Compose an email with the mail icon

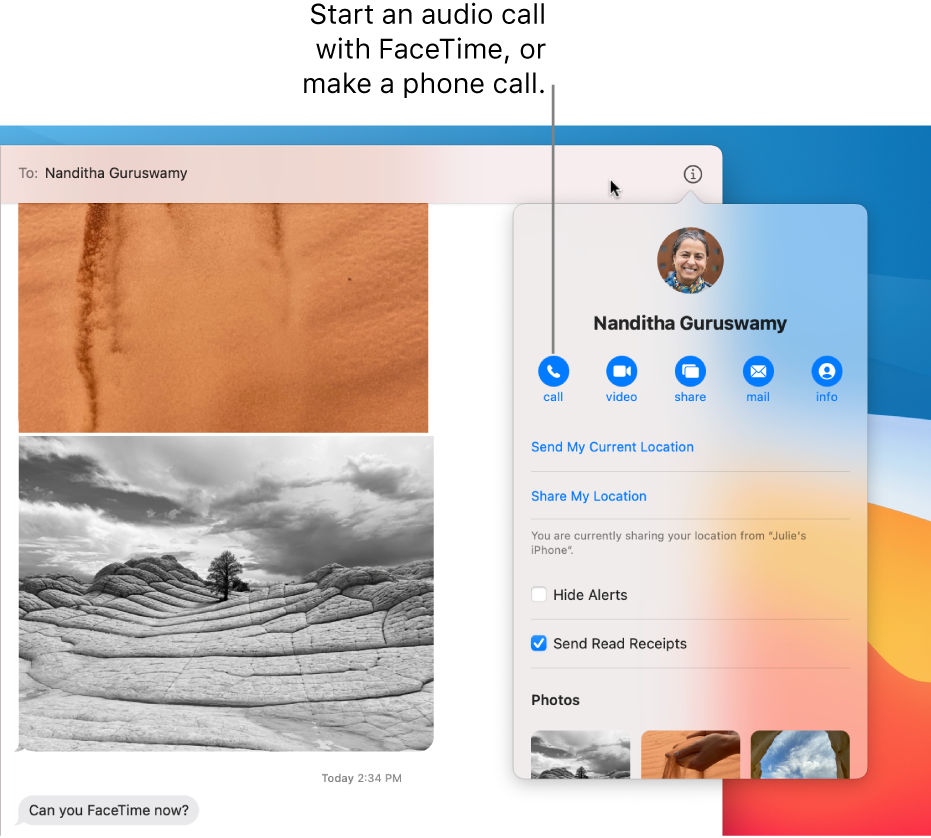point(758,372)
